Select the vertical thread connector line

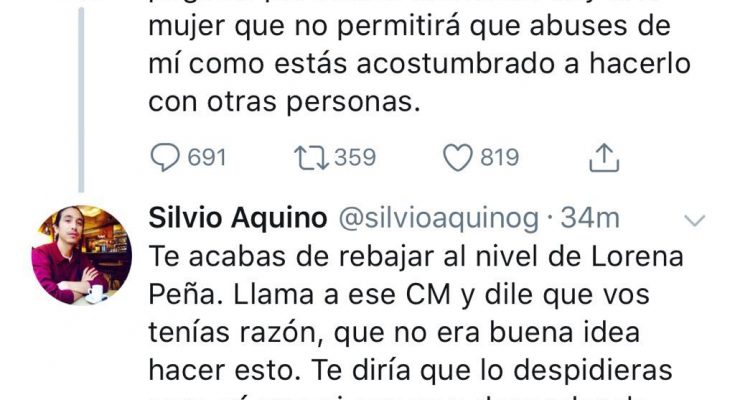[x=82, y=99]
